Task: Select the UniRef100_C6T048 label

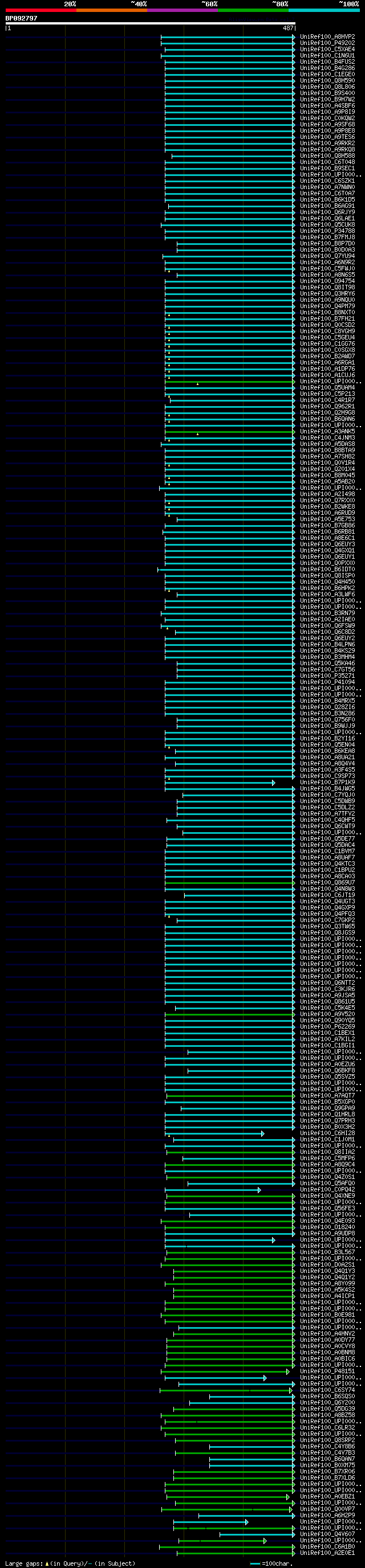Action: pyautogui.click(x=327, y=162)
